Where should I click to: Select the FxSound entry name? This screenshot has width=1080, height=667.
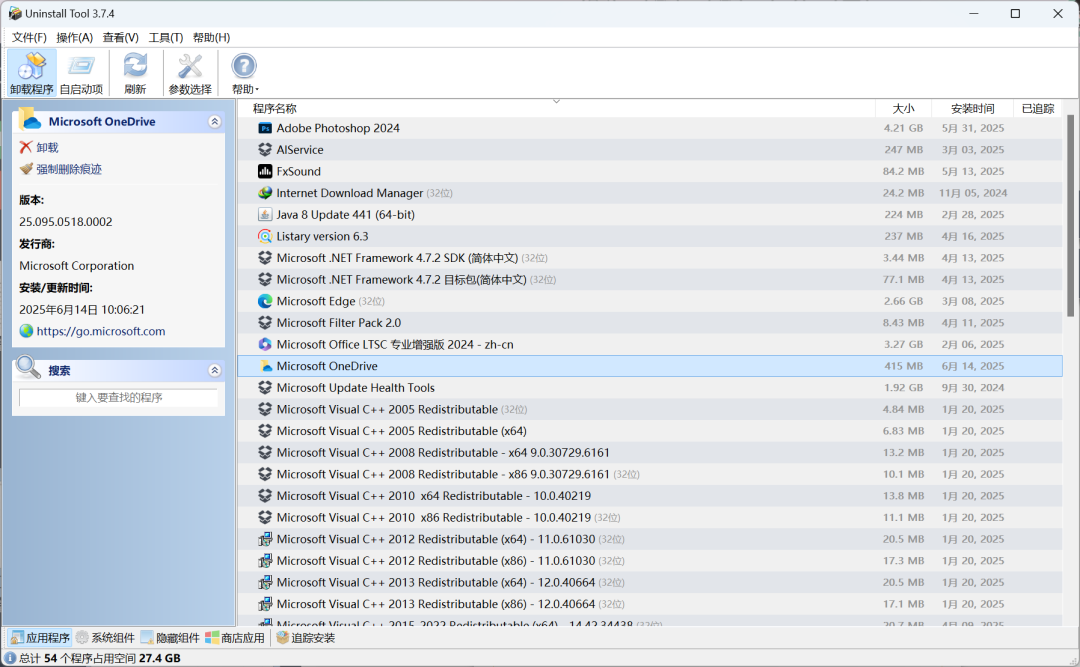tap(299, 172)
